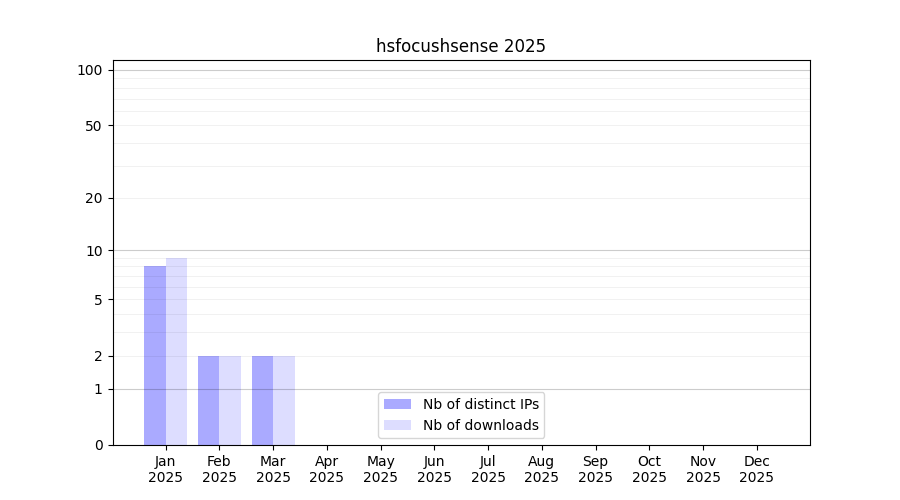Pick the Mar 2025 downloads bar

[284, 400]
